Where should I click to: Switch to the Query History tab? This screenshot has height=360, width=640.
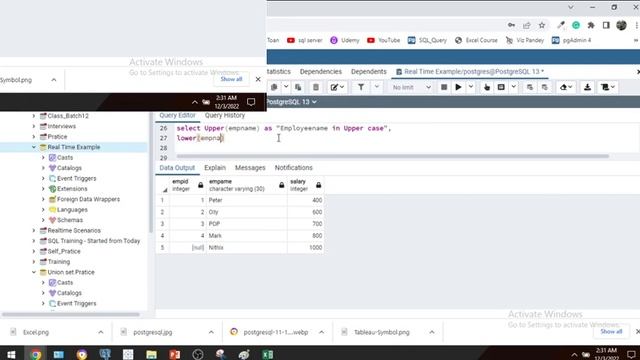(x=225, y=116)
